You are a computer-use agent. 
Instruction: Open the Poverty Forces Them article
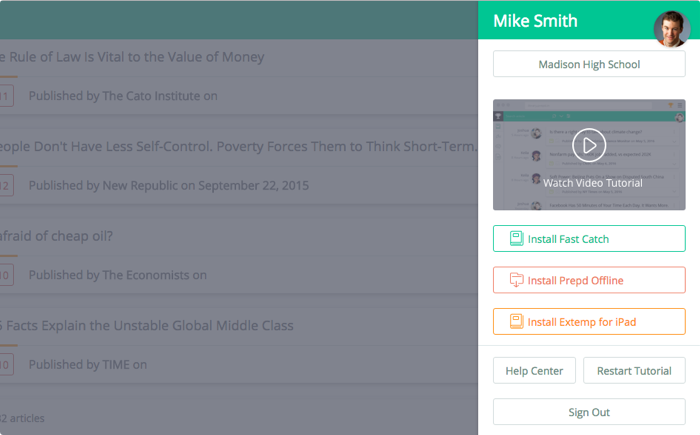[x=238, y=146]
